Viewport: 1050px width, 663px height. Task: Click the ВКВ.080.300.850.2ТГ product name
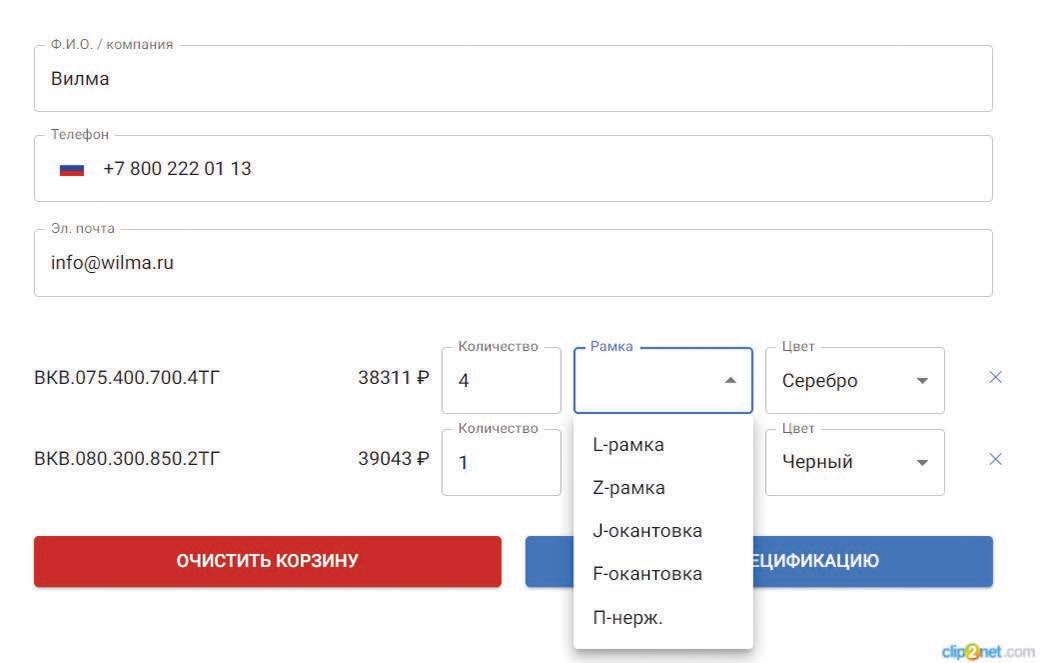pos(127,459)
